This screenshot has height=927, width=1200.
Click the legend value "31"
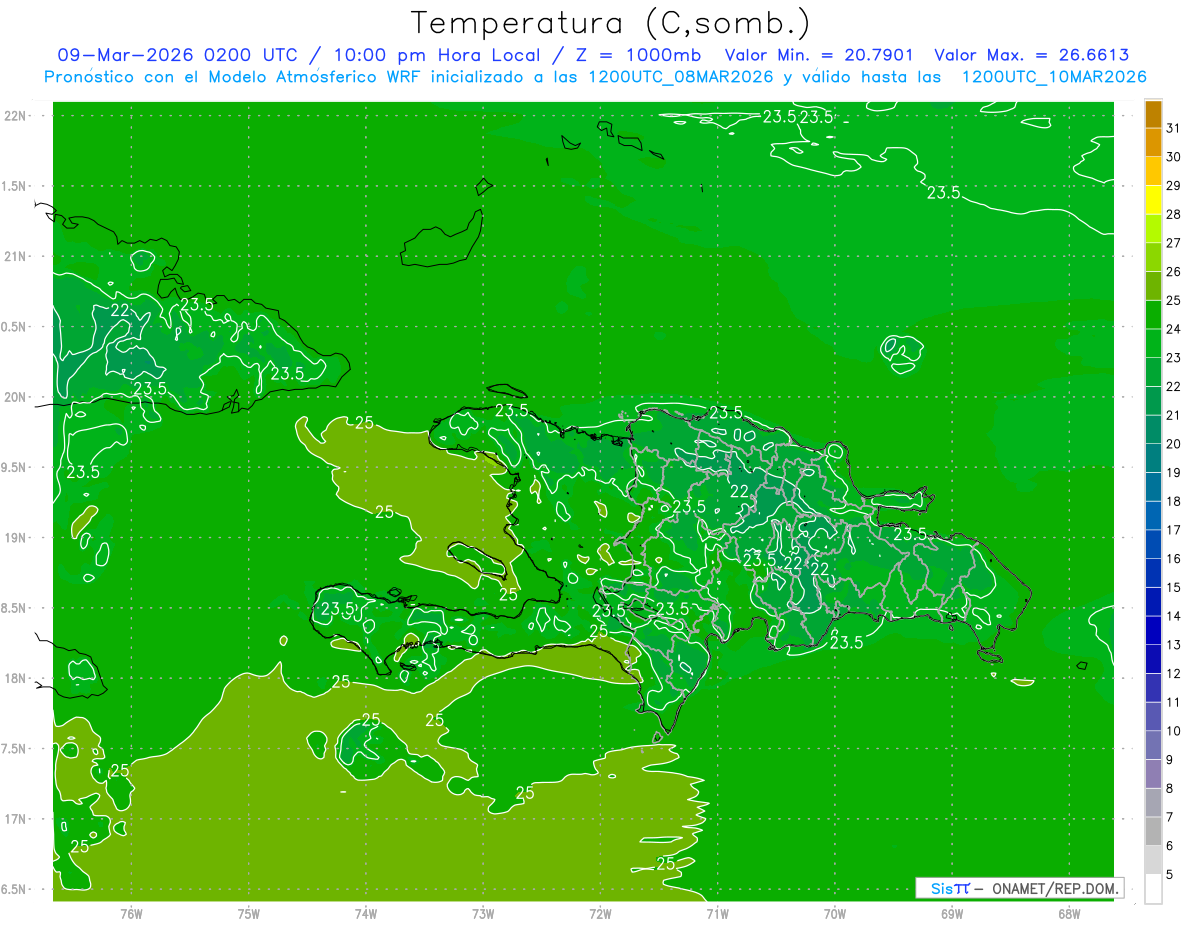coord(1174,128)
